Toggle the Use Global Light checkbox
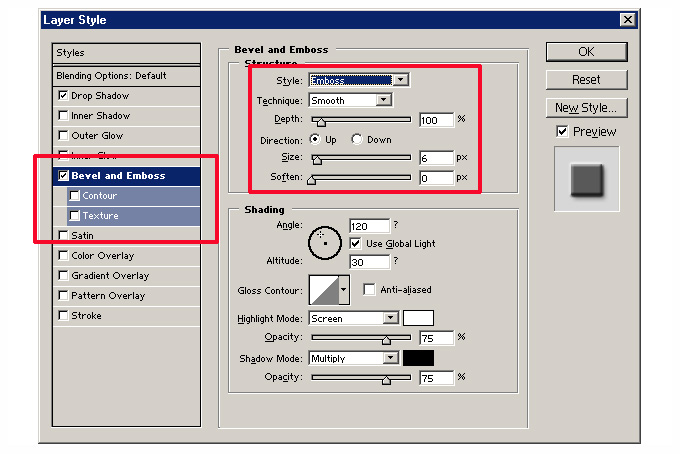The image size is (680, 454). tap(356, 243)
